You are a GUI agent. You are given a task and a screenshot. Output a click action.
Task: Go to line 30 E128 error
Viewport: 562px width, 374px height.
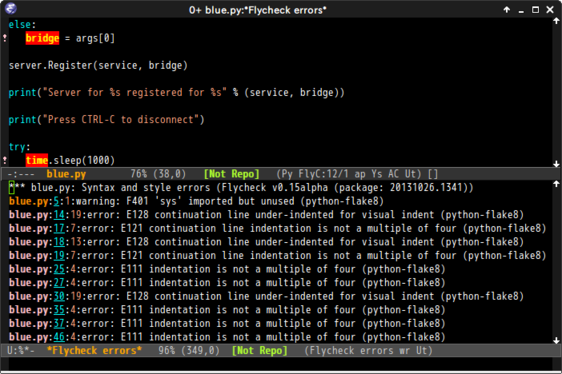(59, 297)
